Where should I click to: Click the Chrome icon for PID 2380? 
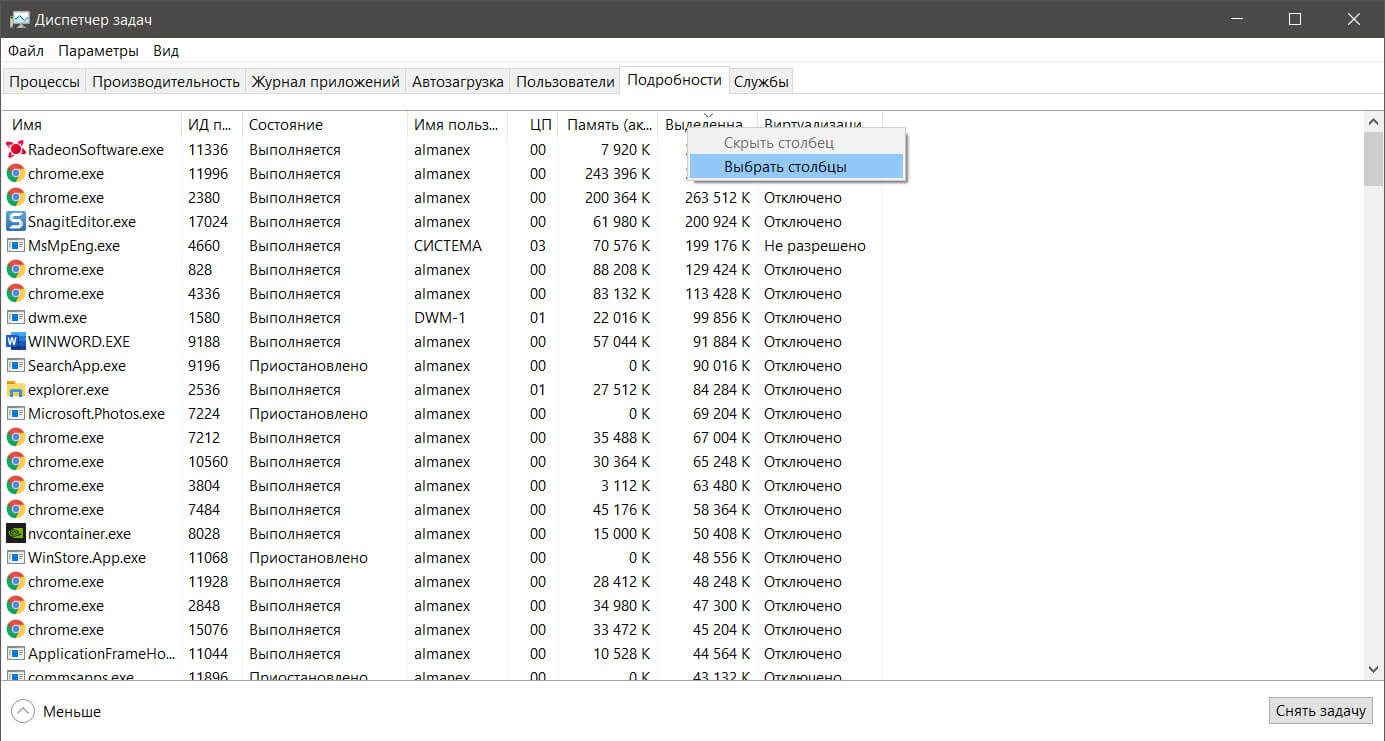pyautogui.click(x=16, y=198)
